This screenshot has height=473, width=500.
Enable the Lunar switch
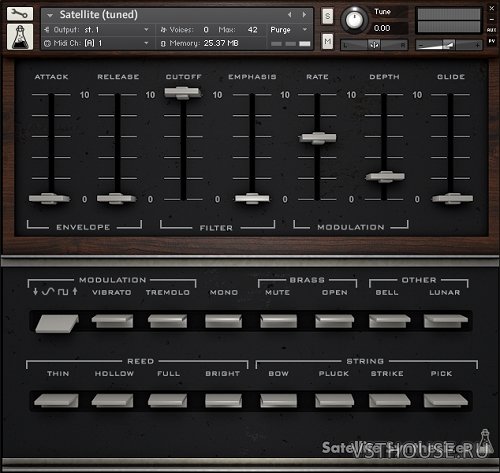[446, 322]
